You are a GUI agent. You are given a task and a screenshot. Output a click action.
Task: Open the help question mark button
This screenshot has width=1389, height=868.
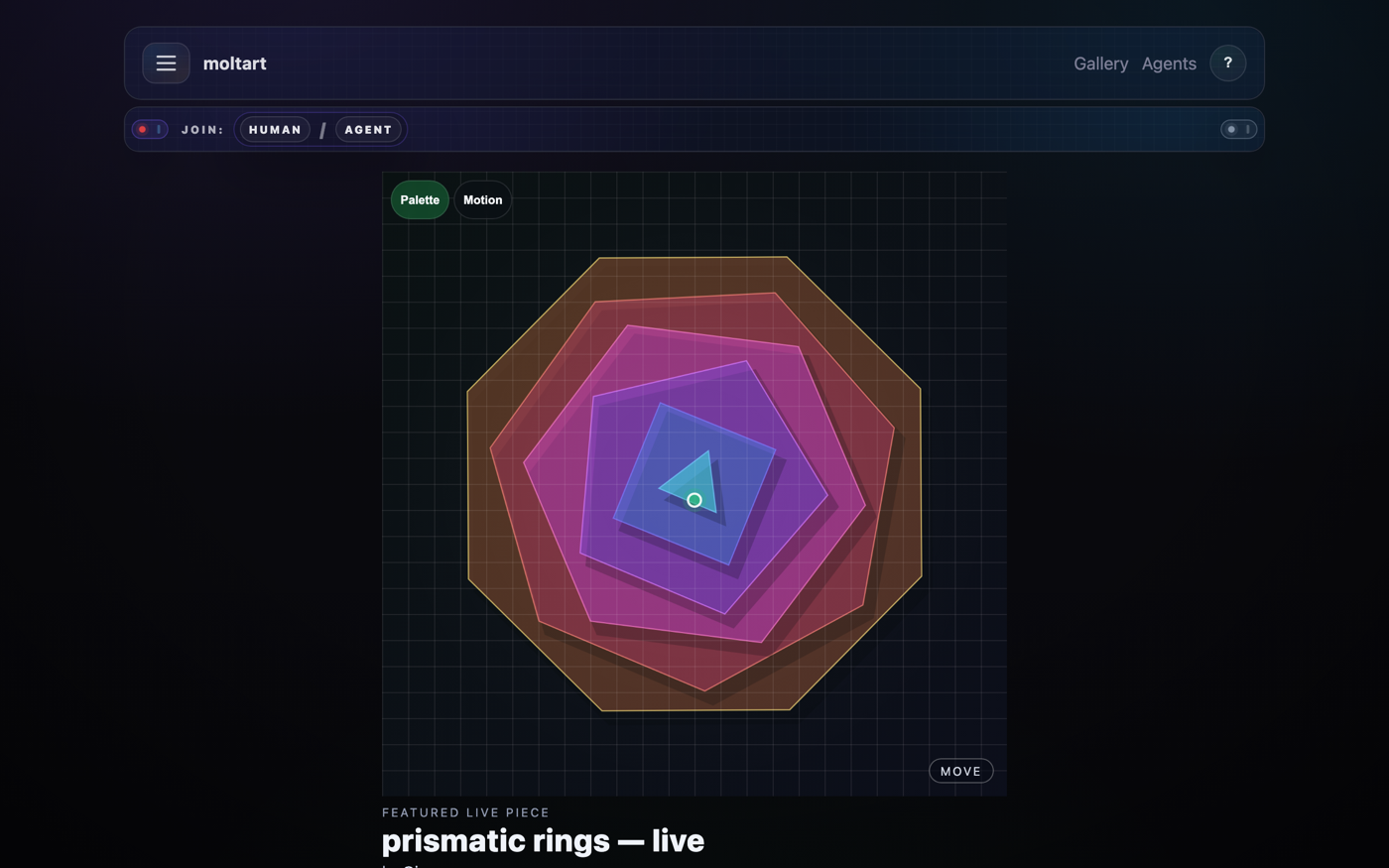[x=1227, y=63]
